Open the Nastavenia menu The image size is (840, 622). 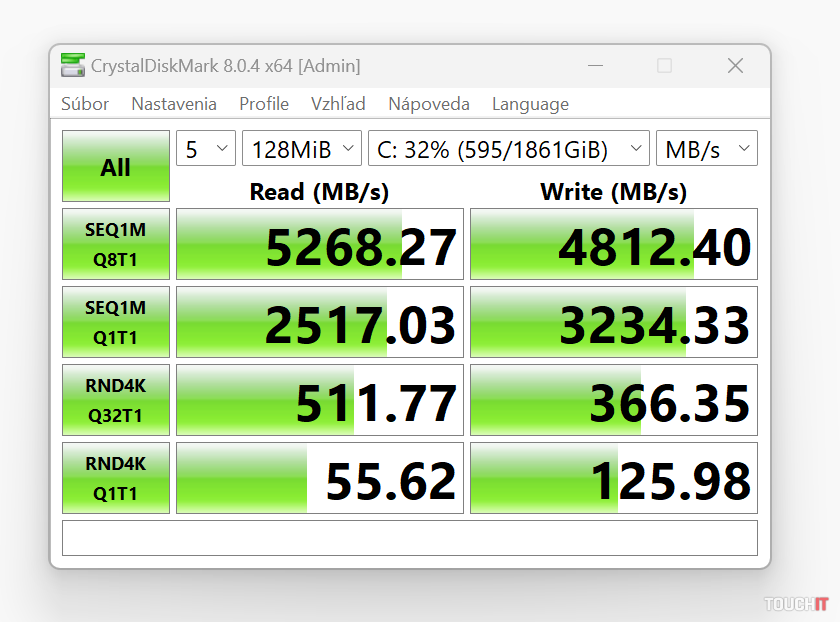pyautogui.click(x=174, y=104)
